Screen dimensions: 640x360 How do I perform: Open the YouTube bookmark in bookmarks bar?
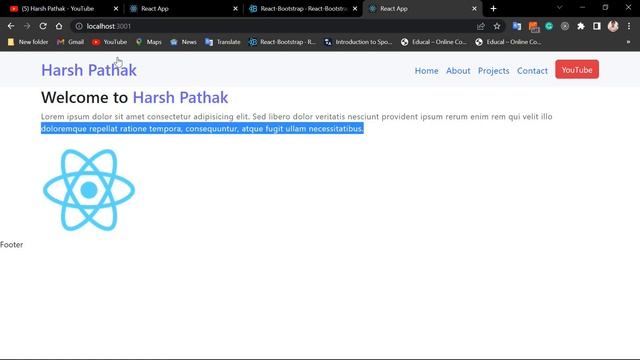(x=109, y=42)
